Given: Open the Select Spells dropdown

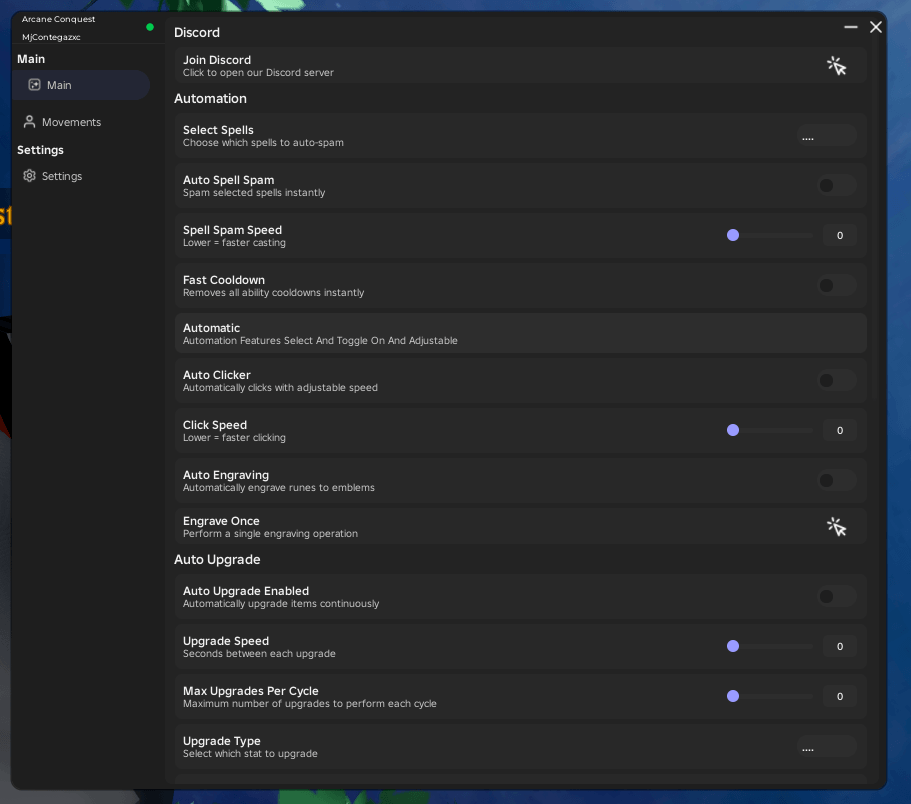Looking at the screenshot, I should point(826,135).
